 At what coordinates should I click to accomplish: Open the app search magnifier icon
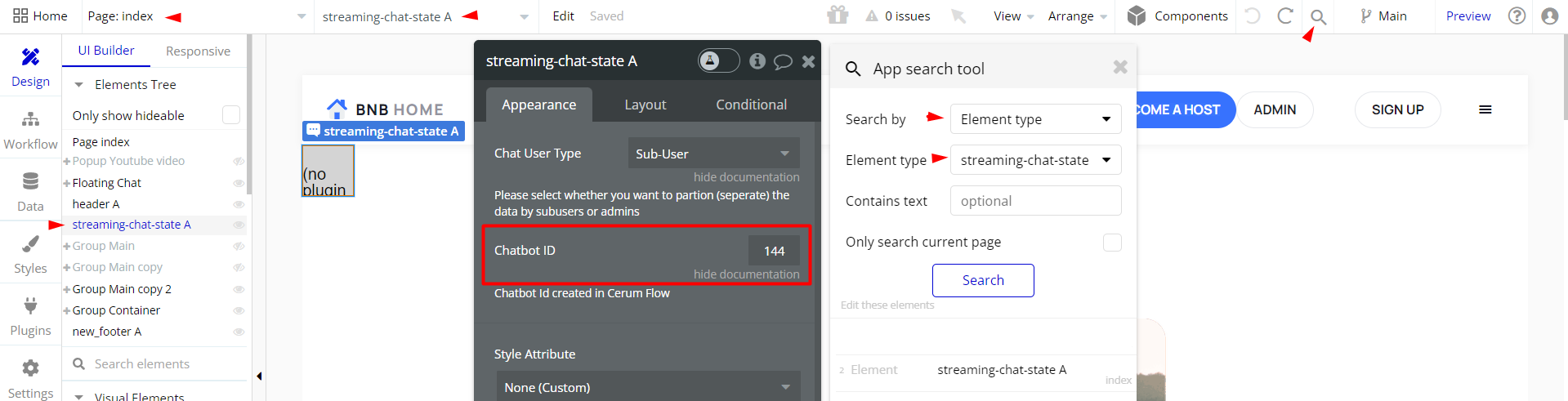1318,16
